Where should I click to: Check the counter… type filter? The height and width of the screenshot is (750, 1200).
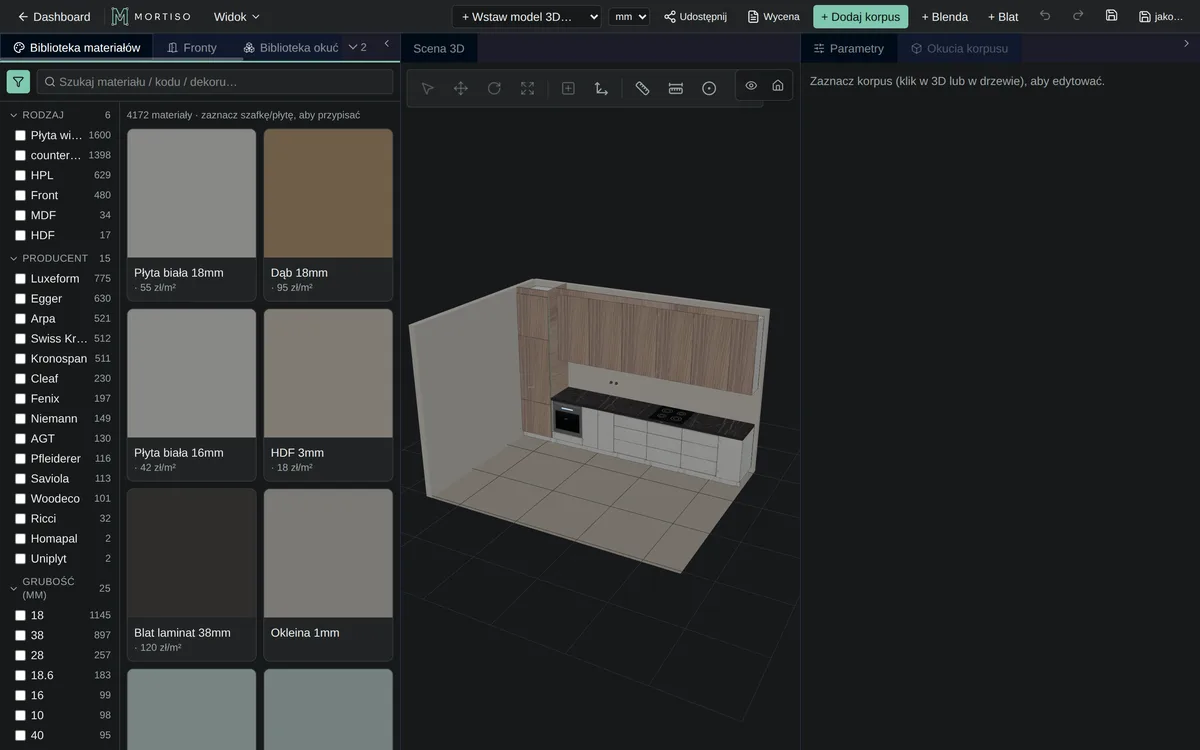coord(20,155)
